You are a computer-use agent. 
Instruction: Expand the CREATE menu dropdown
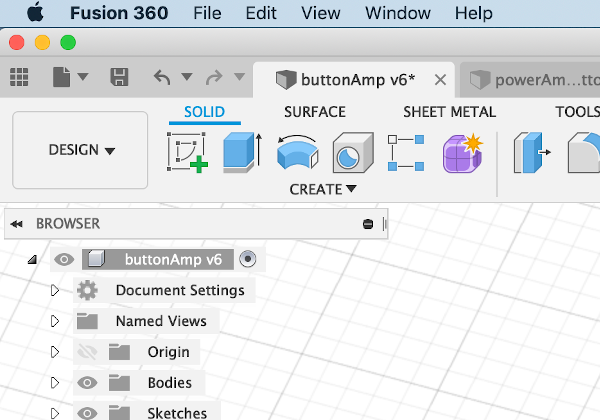tap(323, 189)
